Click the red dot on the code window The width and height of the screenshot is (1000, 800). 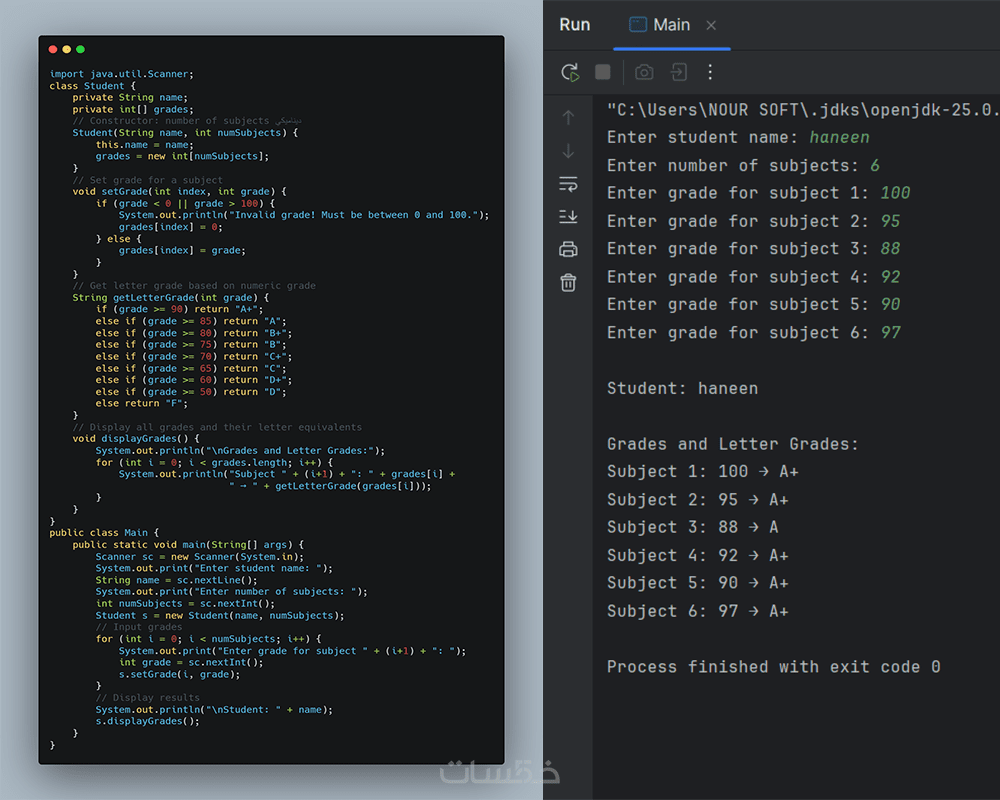click(53, 49)
